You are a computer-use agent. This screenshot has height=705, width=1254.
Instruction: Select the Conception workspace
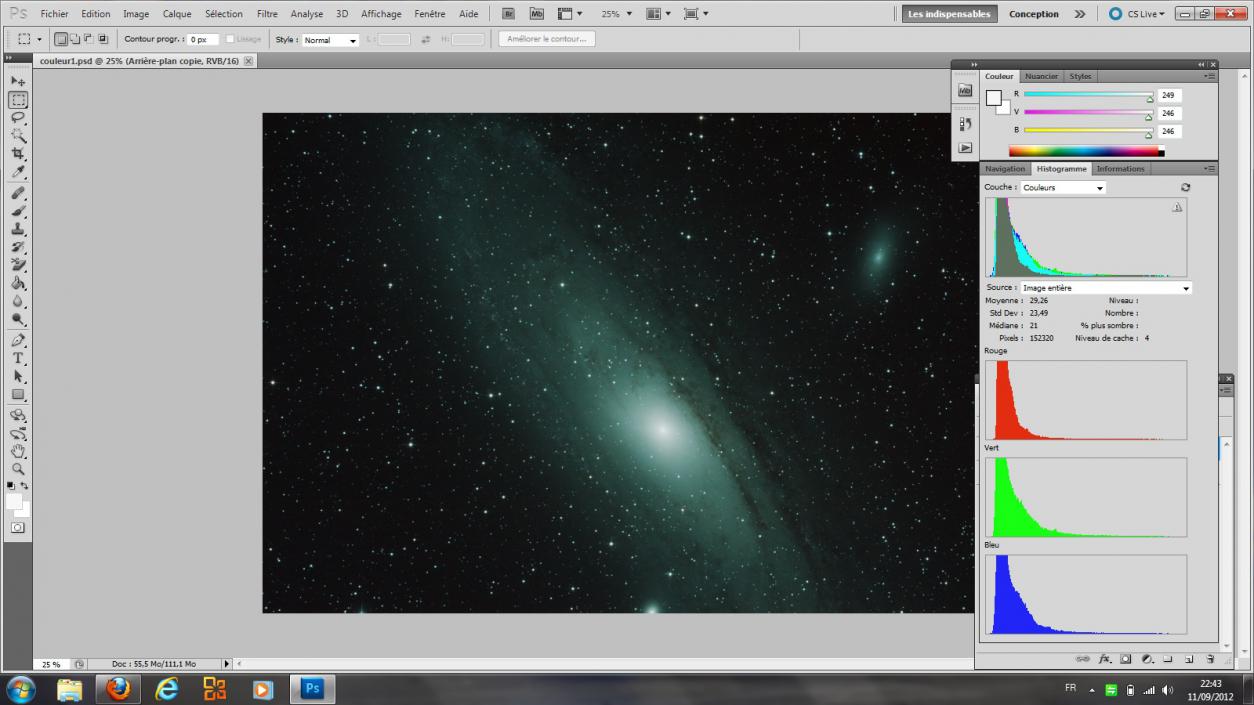tap(1034, 14)
